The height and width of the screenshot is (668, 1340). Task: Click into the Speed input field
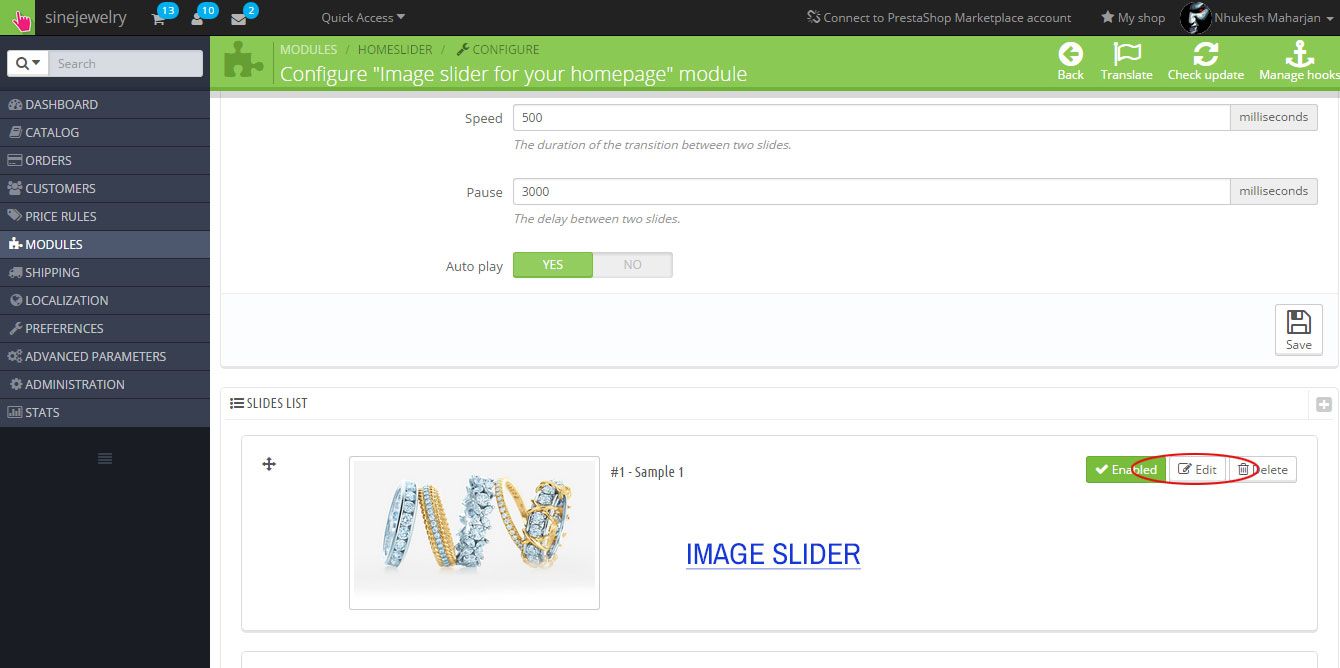tap(871, 117)
